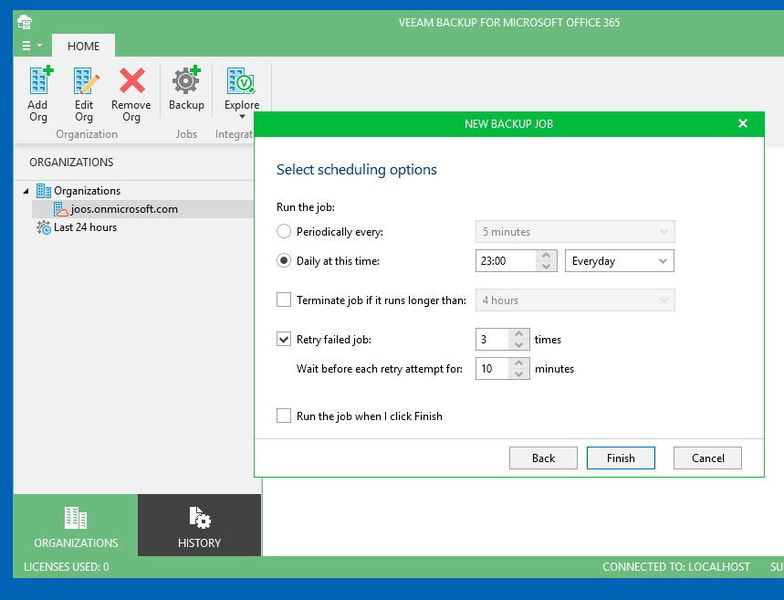Switch to the ORGANIZATIONS view
The height and width of the screenshot is (600, 784).
click(76, 525)
